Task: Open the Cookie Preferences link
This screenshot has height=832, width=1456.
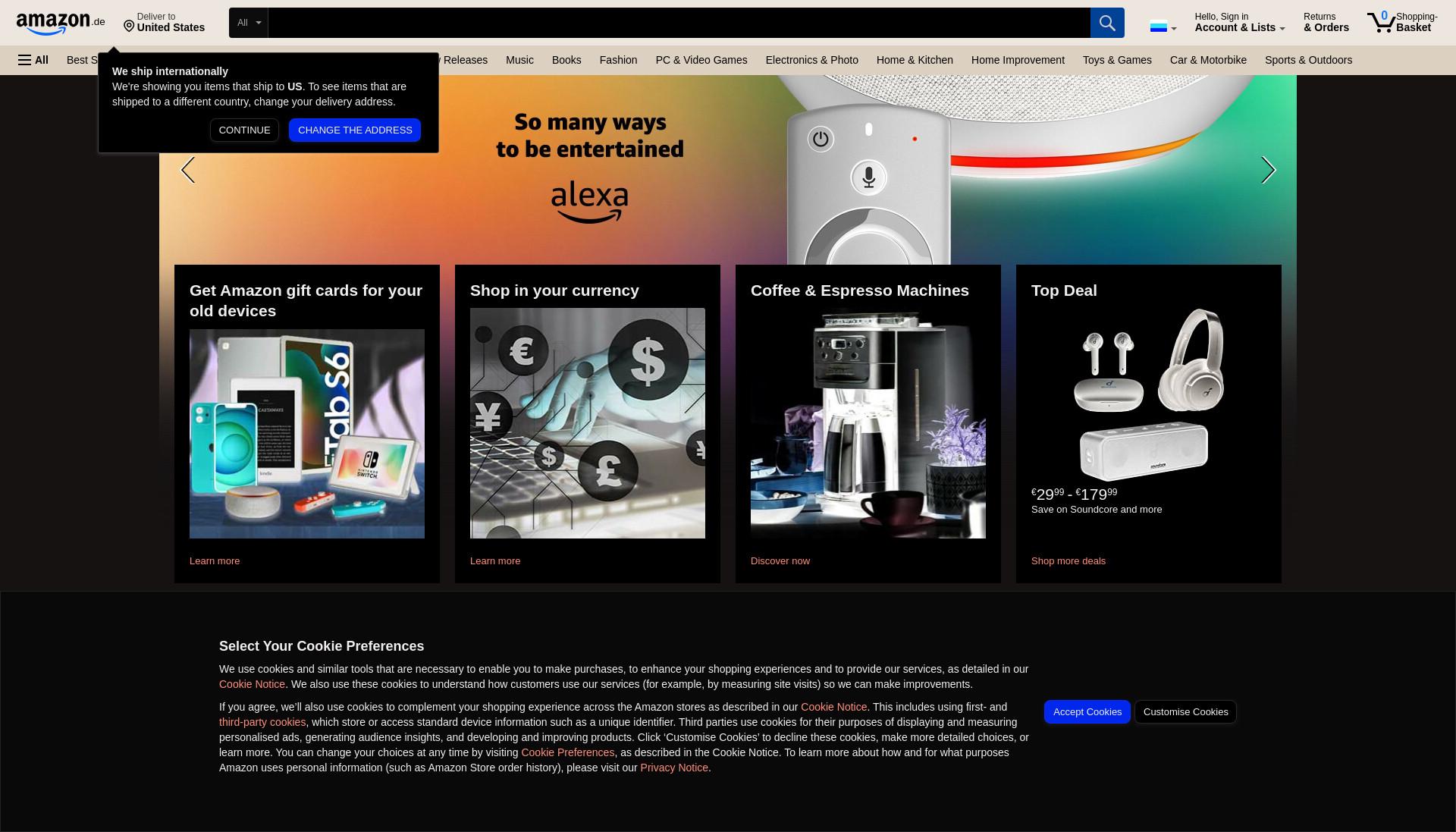Action: pos(567,752)
